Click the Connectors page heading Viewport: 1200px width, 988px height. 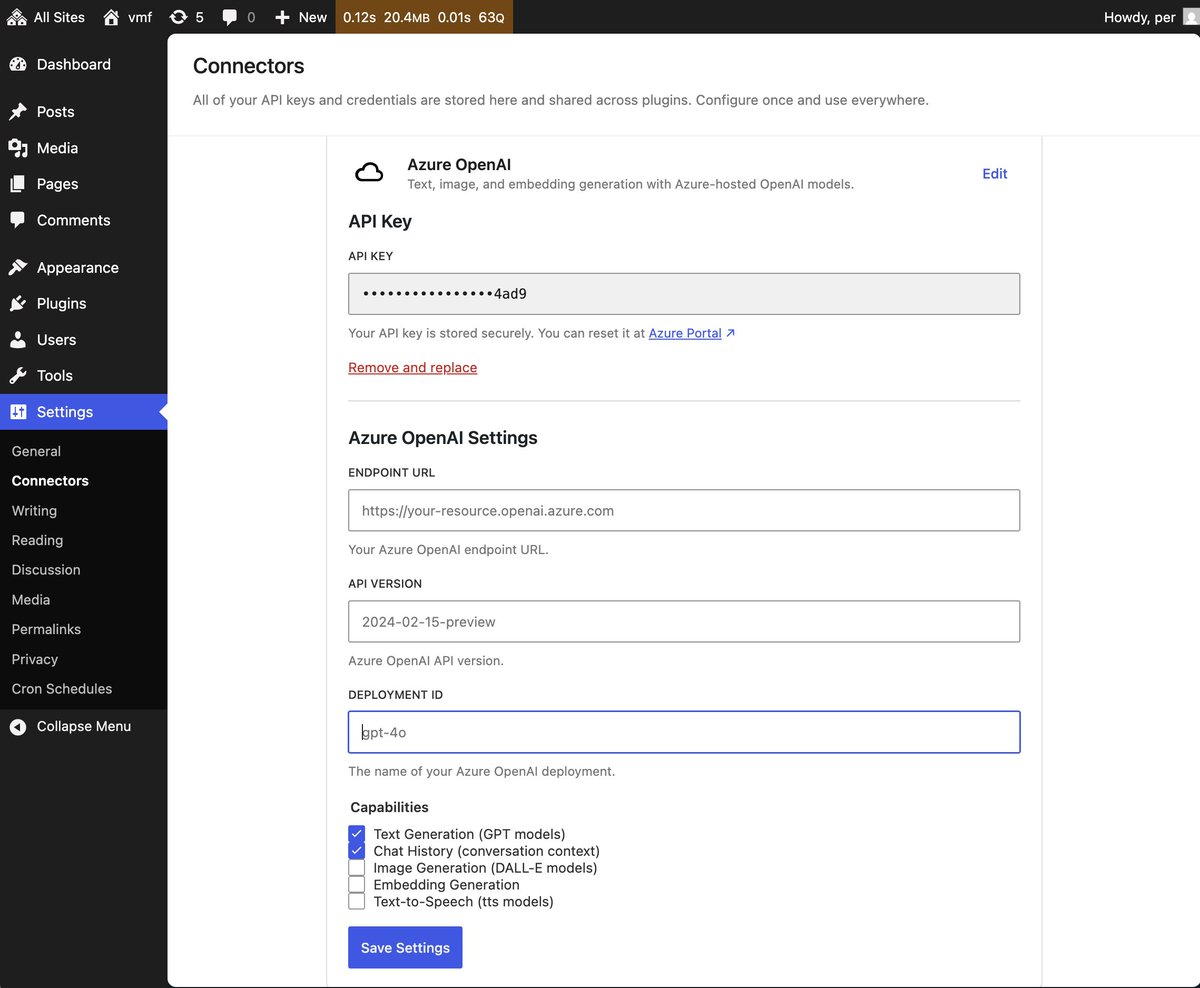(x=249, y=66)
